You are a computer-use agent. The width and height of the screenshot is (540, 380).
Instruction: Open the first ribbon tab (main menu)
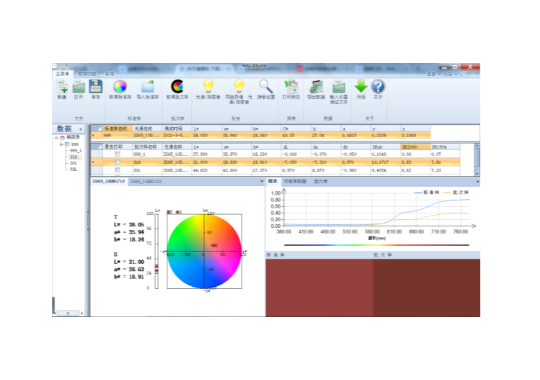[62, 74]
